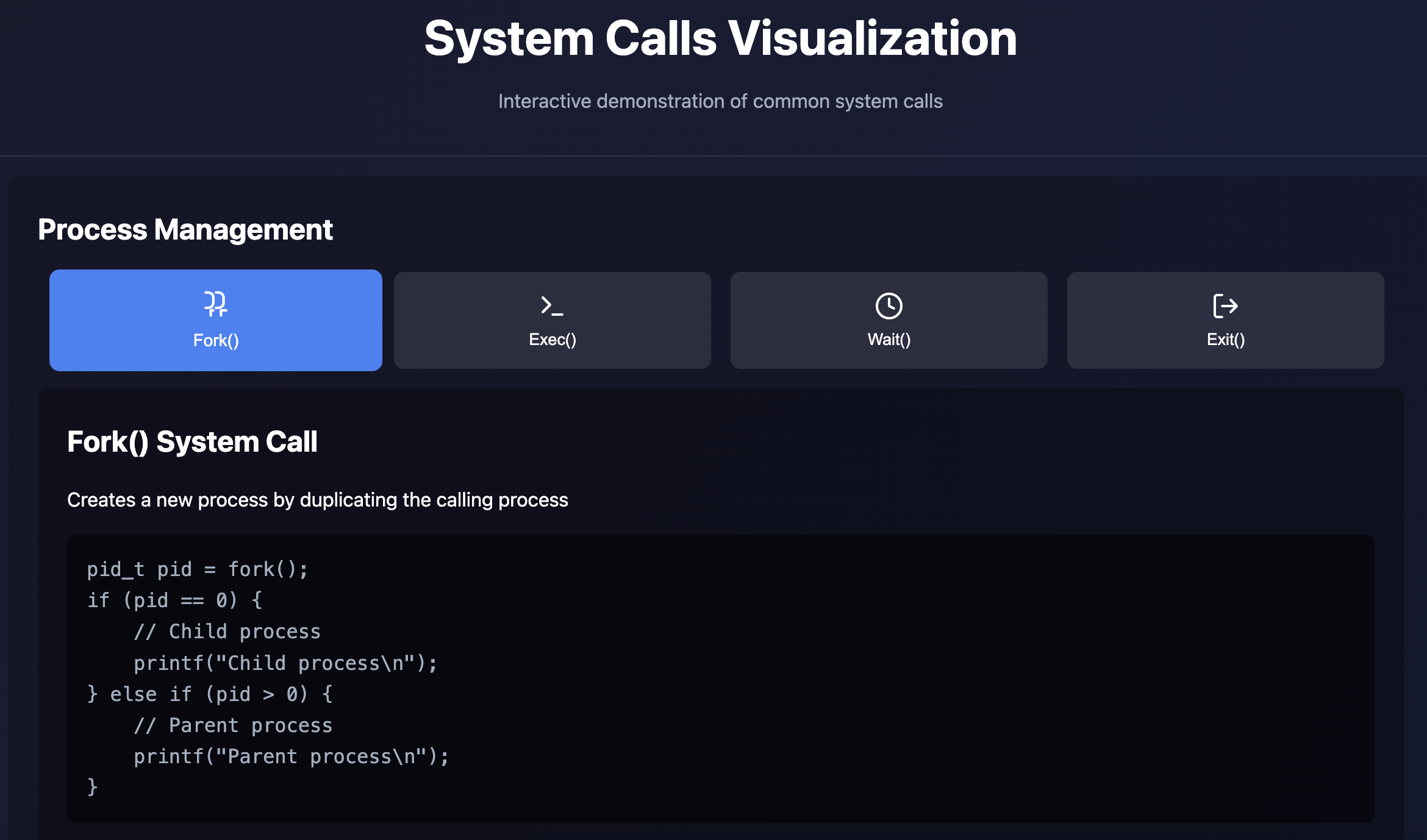Click the subtitle 'Interactive demonstration of common system calls'

[720, 101]
